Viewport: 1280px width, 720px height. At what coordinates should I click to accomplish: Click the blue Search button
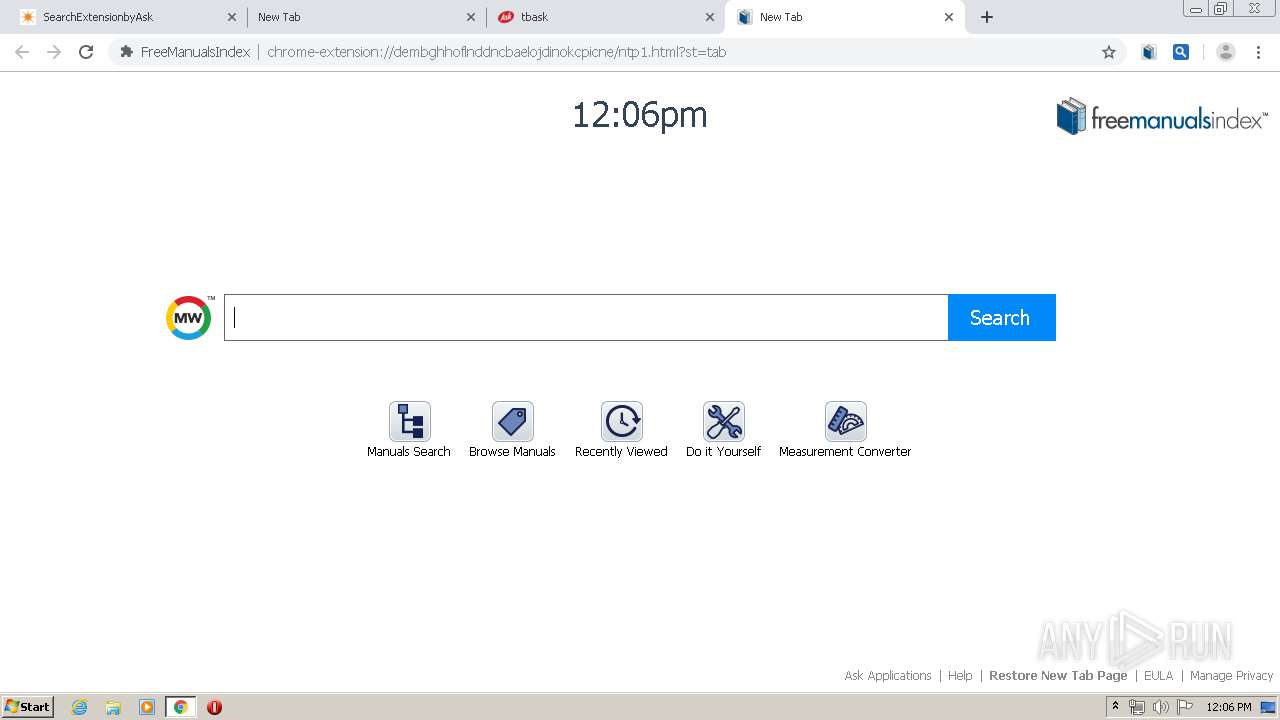coord(1001,317)
